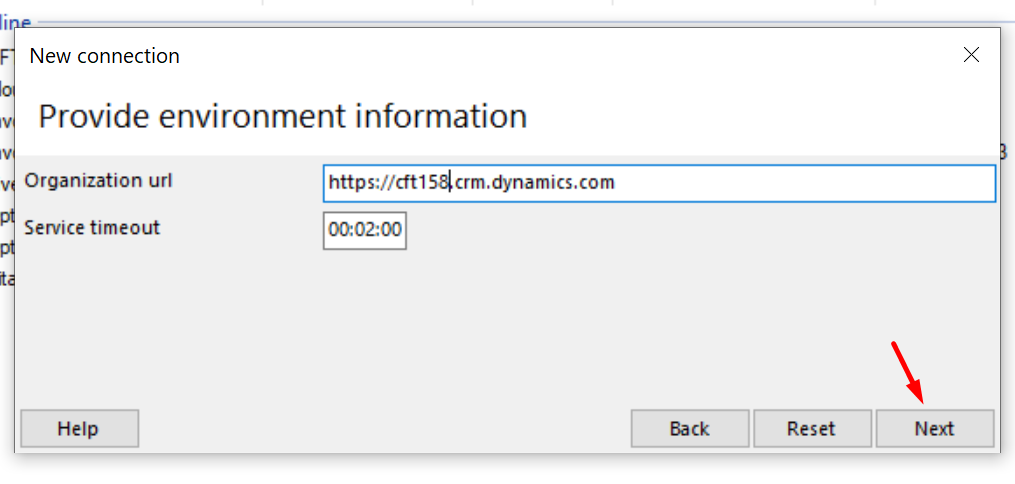The width and height of the screenshot is (1015, 484).
Task: Click the "Organization url" label
Action: tap(98, 181)
